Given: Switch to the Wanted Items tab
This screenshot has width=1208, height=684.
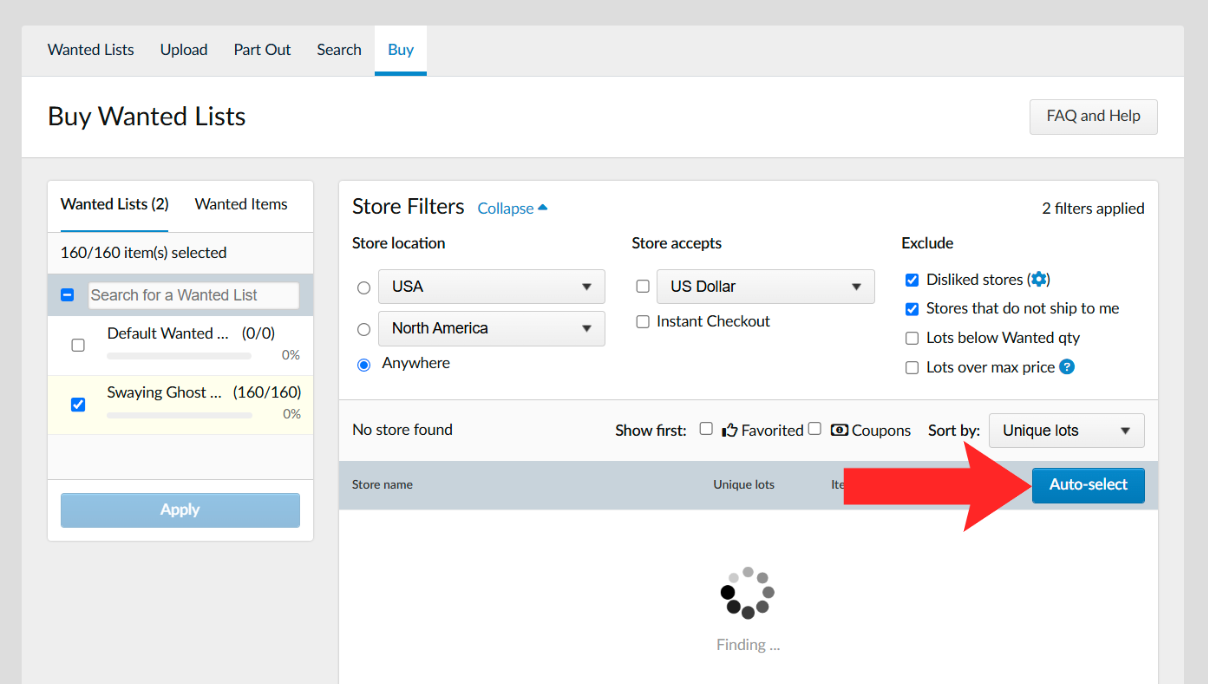Looking at the screenshot, I should (241, 204).
